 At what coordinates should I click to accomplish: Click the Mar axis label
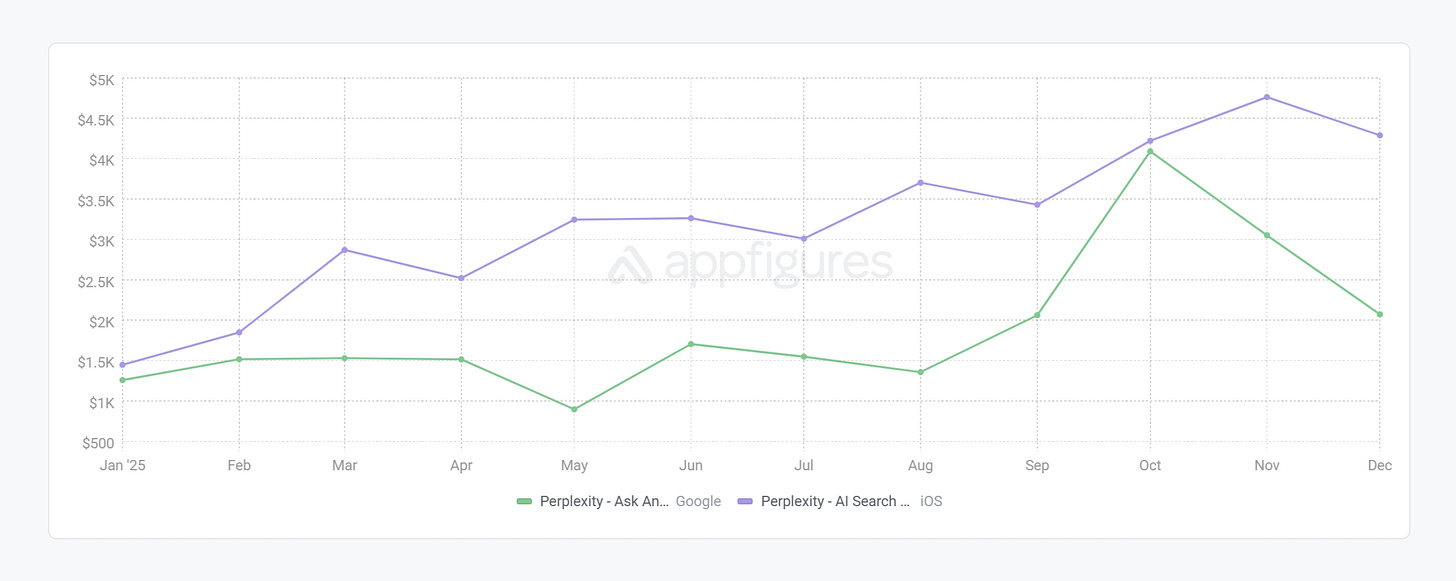pyautogui.click(x=345, y=466)
